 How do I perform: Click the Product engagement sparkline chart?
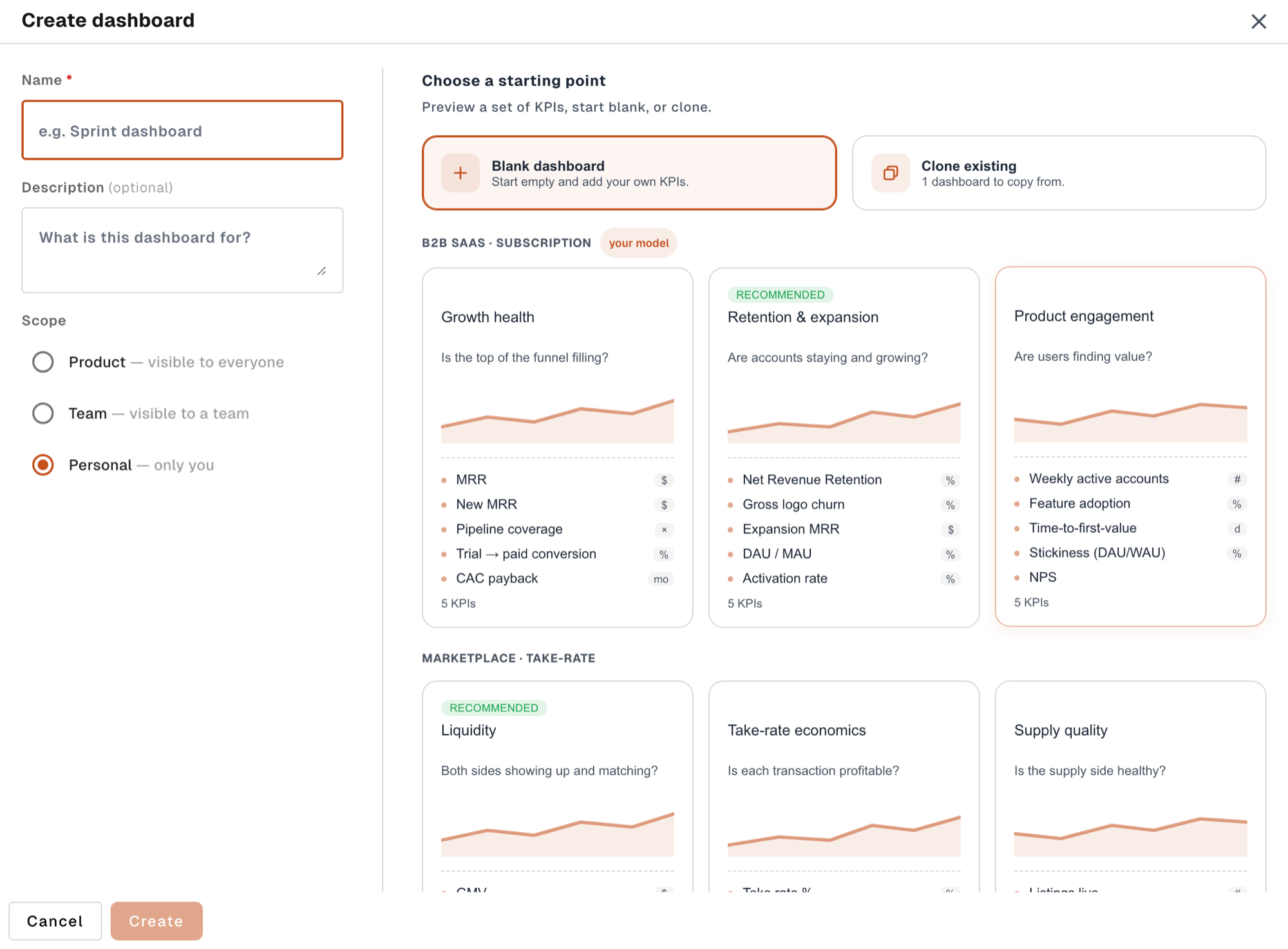point(1130,422)
